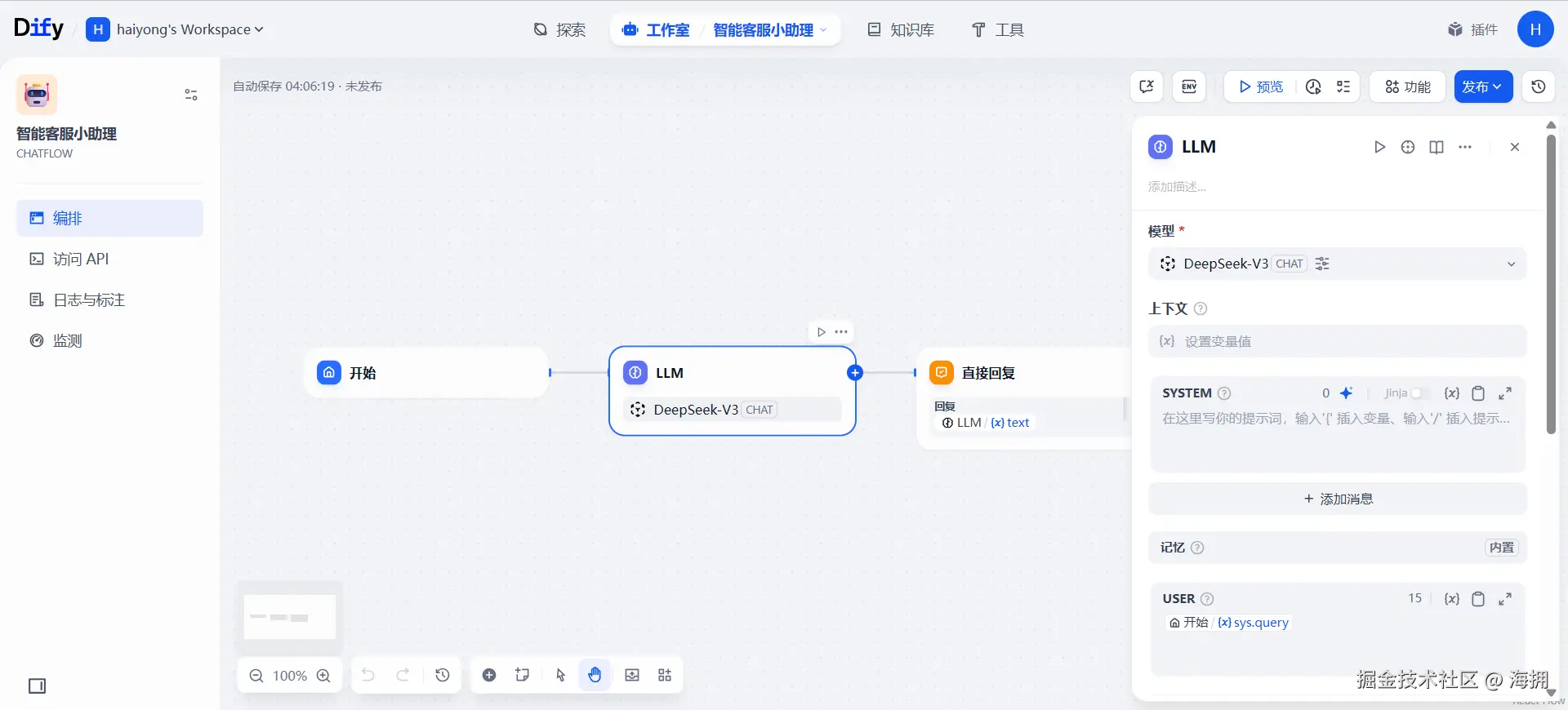Click the robot app icon
This screenshot has height=710, width=1568.
point(37,95)
